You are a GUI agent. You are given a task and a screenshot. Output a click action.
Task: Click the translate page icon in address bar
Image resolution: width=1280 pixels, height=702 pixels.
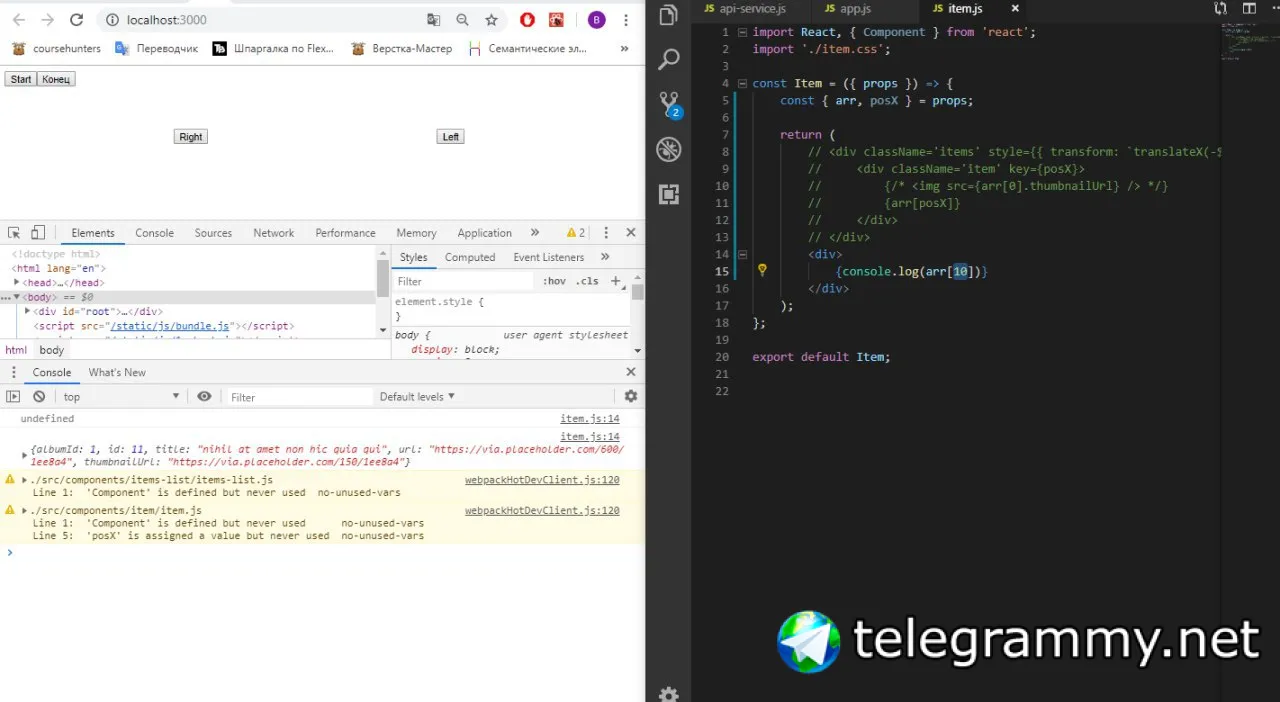pos(433,20)
